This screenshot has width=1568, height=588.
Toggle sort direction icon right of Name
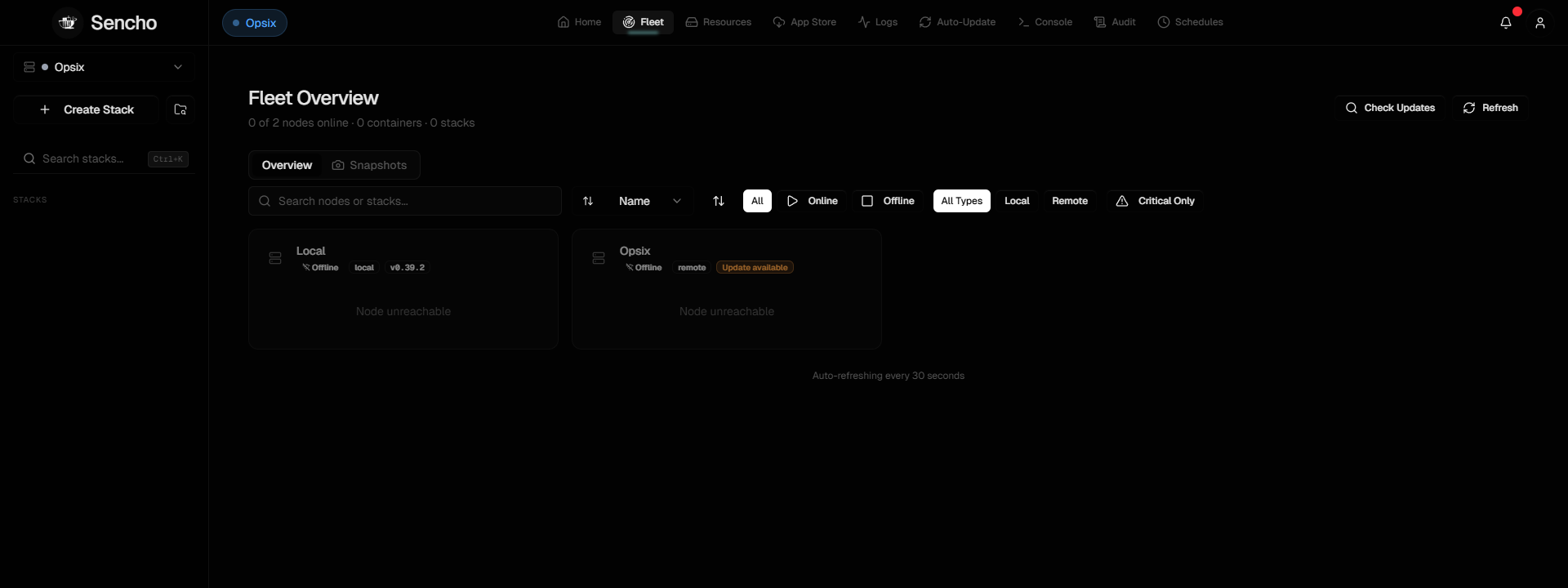(x=719, y=201)
